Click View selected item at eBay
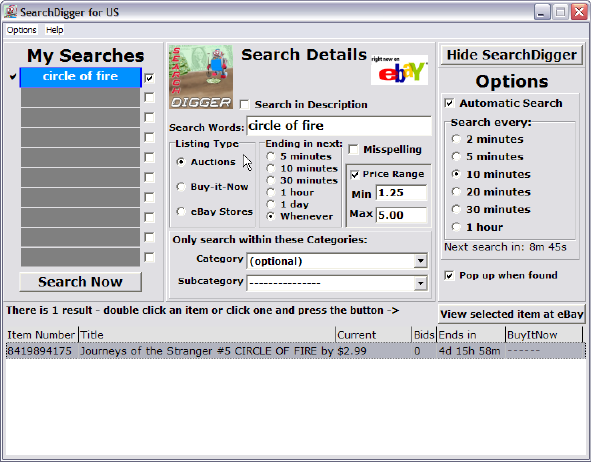This screenshot has width=591, height=462. coord(511,314)
